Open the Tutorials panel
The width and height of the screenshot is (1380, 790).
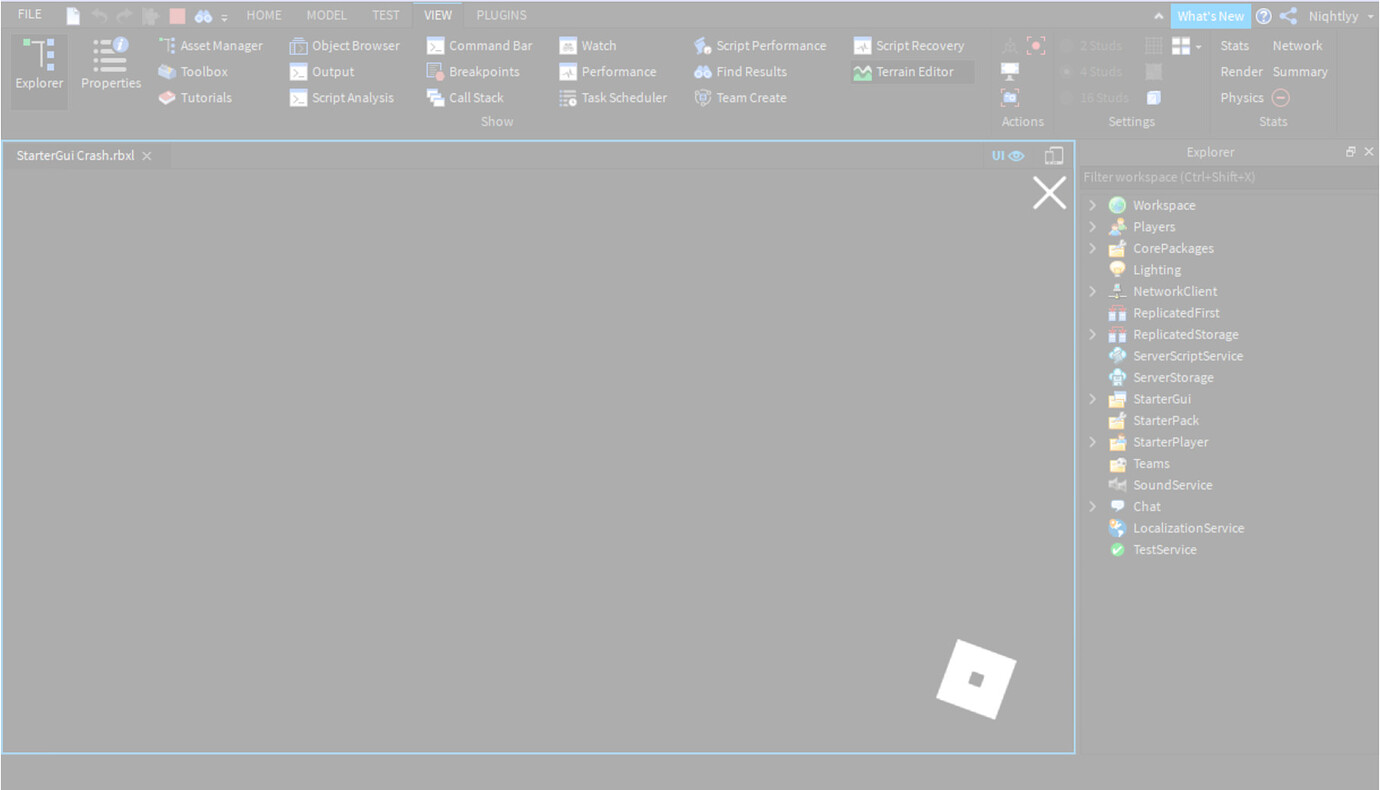(195, 98)
